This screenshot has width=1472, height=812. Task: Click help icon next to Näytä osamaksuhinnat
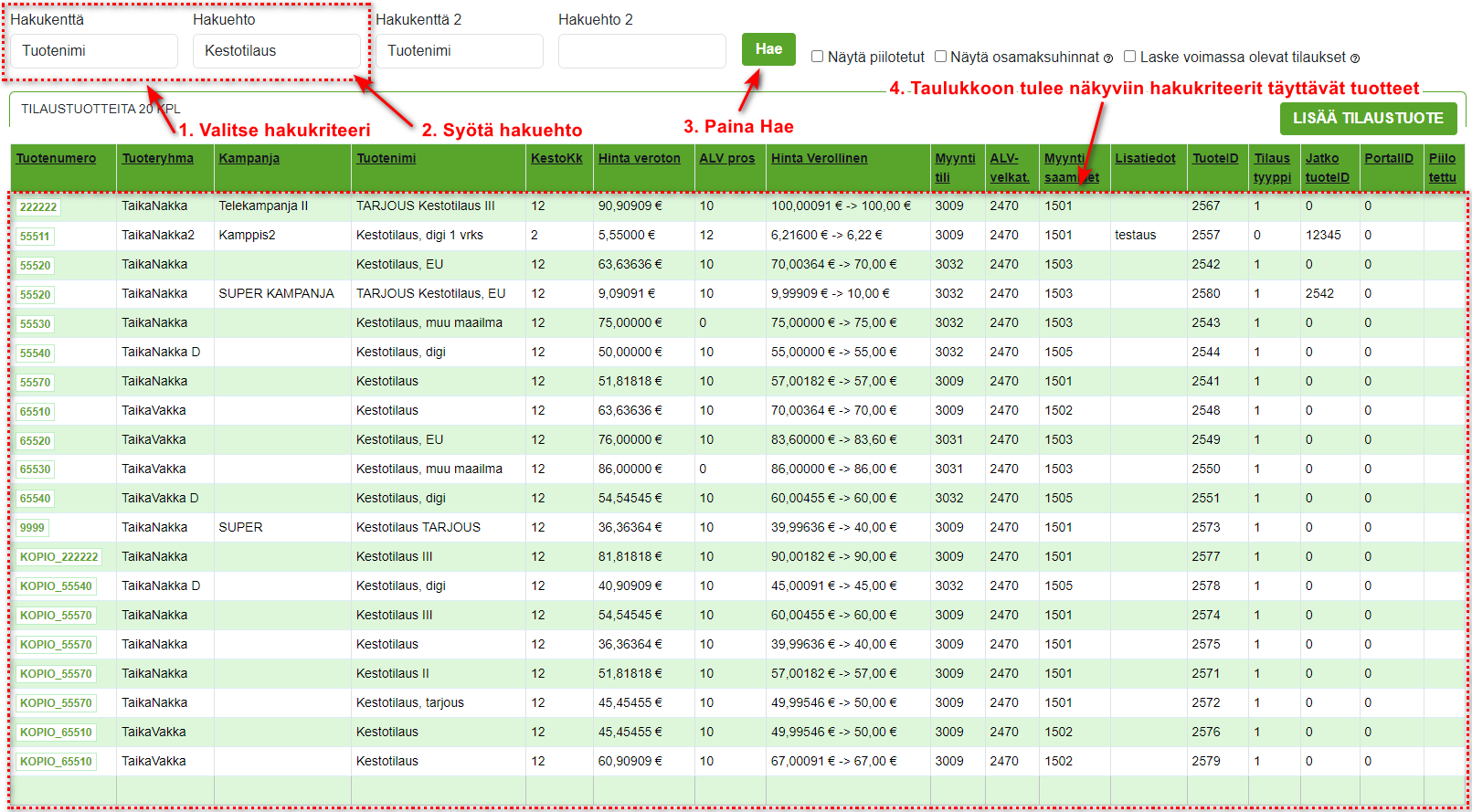pos(1108,58)
